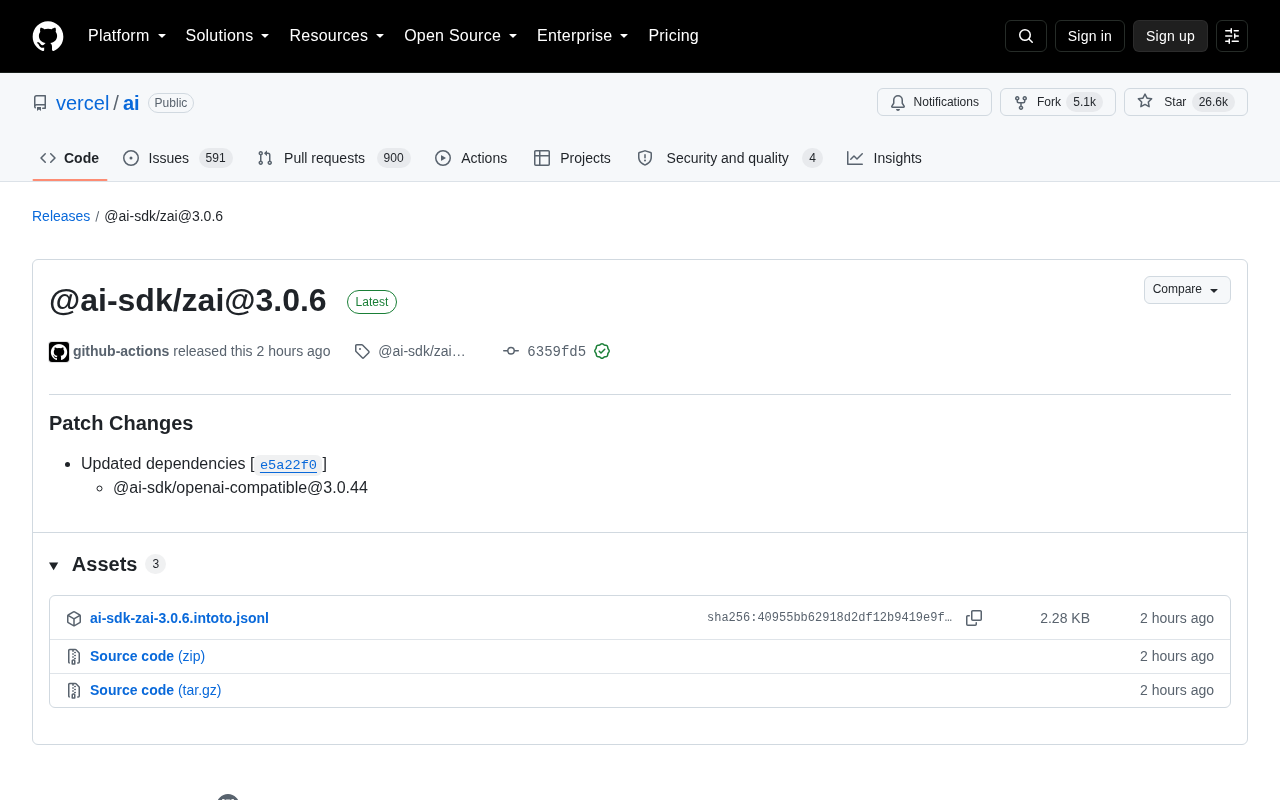Expand the Solutions menu

pyautogui.click(x=228, y=36)
